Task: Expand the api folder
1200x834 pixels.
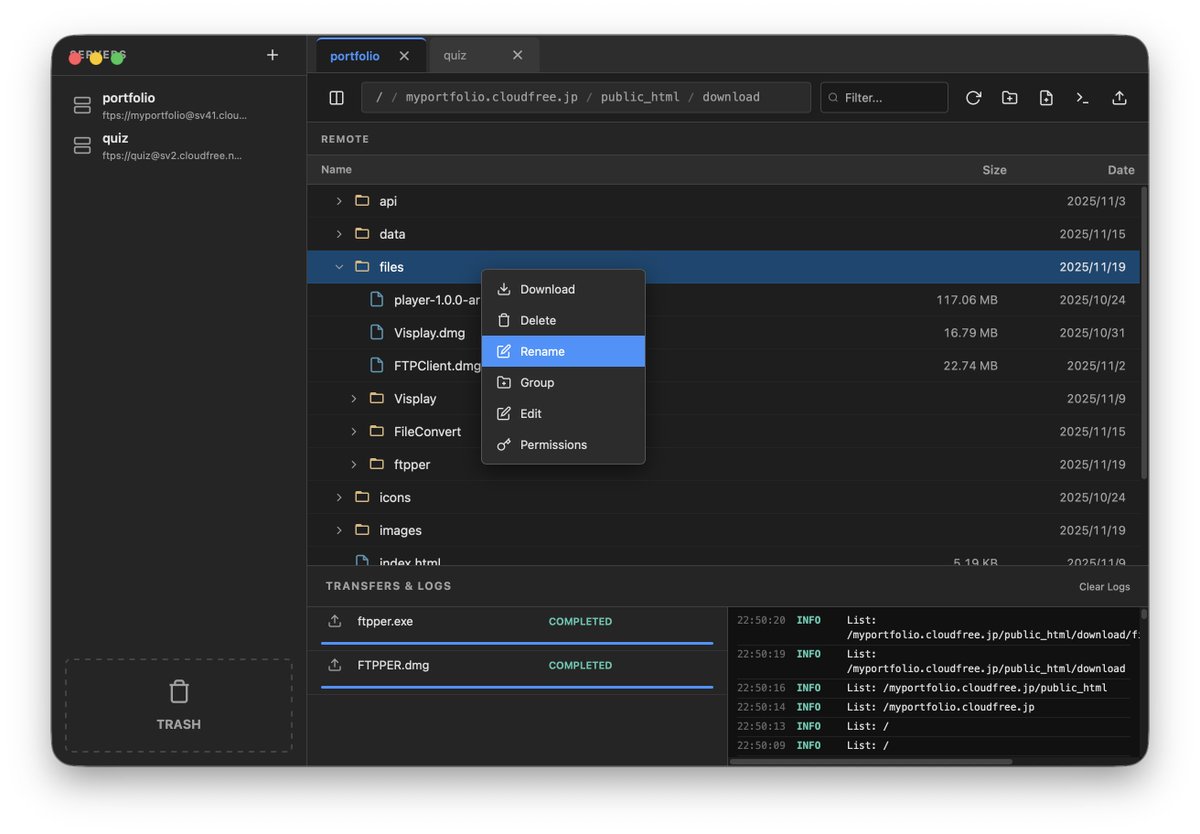Action: tap(339, 201)
